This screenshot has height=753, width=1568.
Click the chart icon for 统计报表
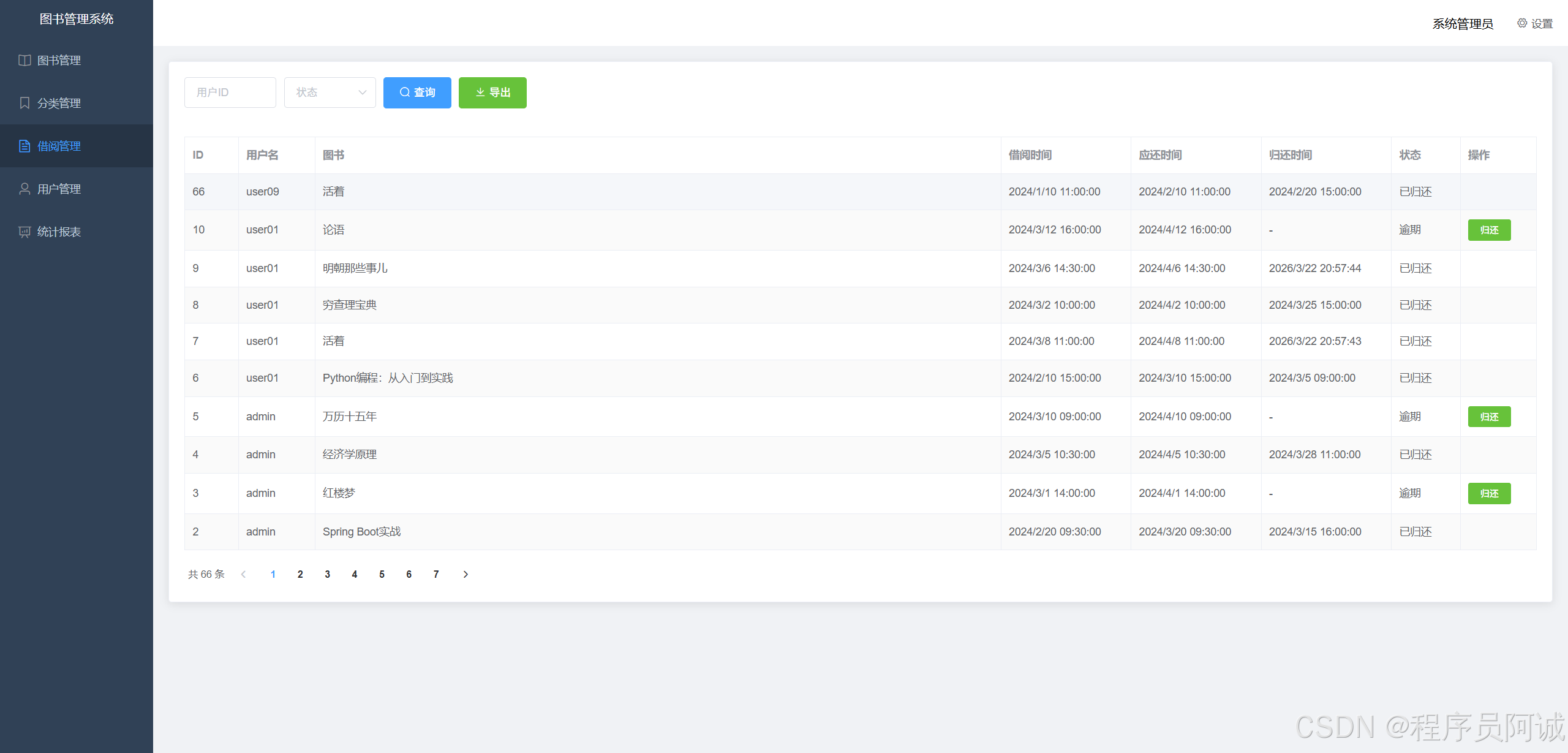(24, 232)
